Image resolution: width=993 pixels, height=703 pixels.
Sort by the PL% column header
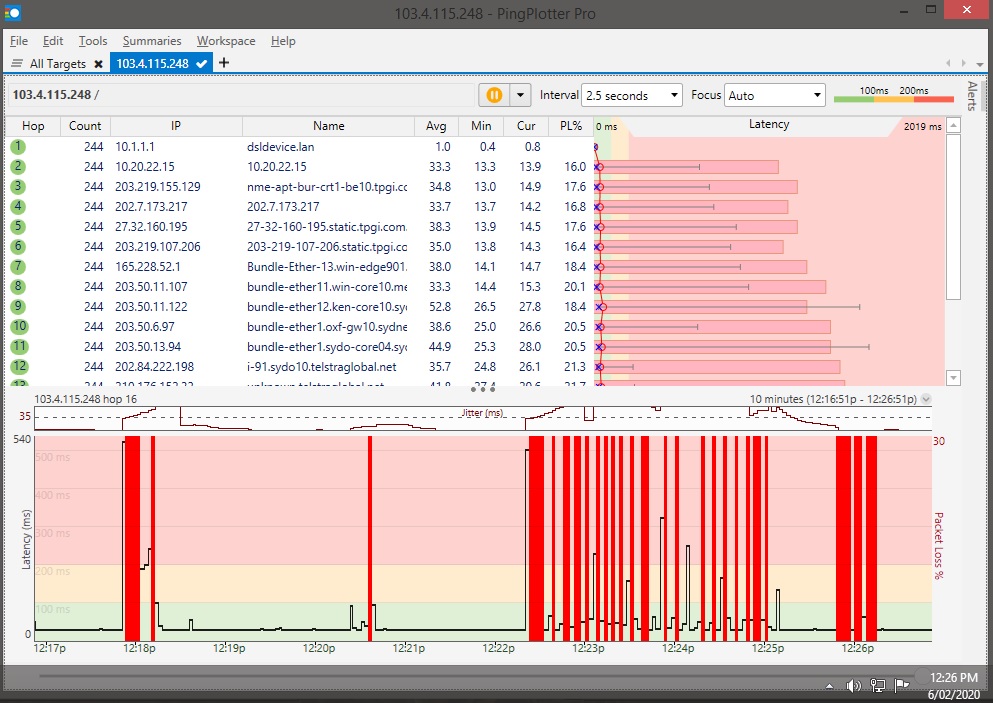click(571, 126)
